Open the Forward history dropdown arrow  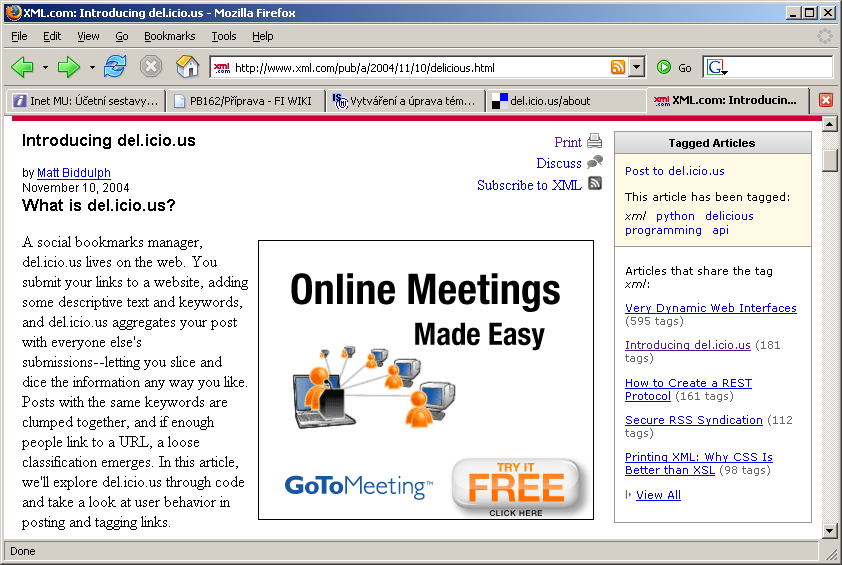tap(92, 68)
